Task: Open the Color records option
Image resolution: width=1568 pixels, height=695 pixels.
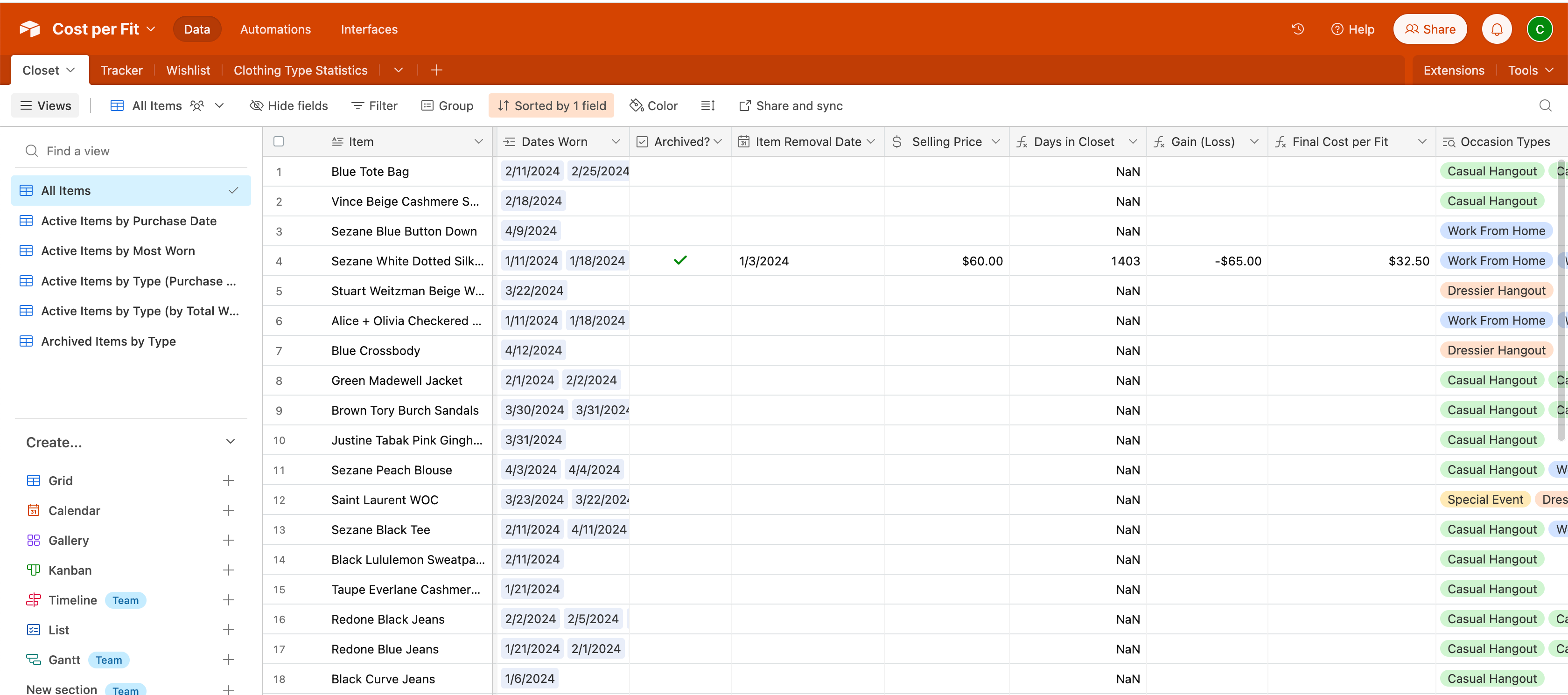Action: (653, 106)
